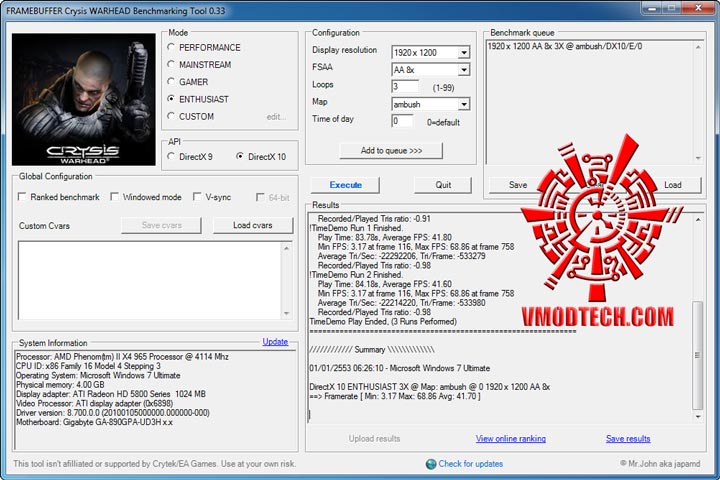
Task: Click the window title bar text
Action: click(x=116, y=11)
